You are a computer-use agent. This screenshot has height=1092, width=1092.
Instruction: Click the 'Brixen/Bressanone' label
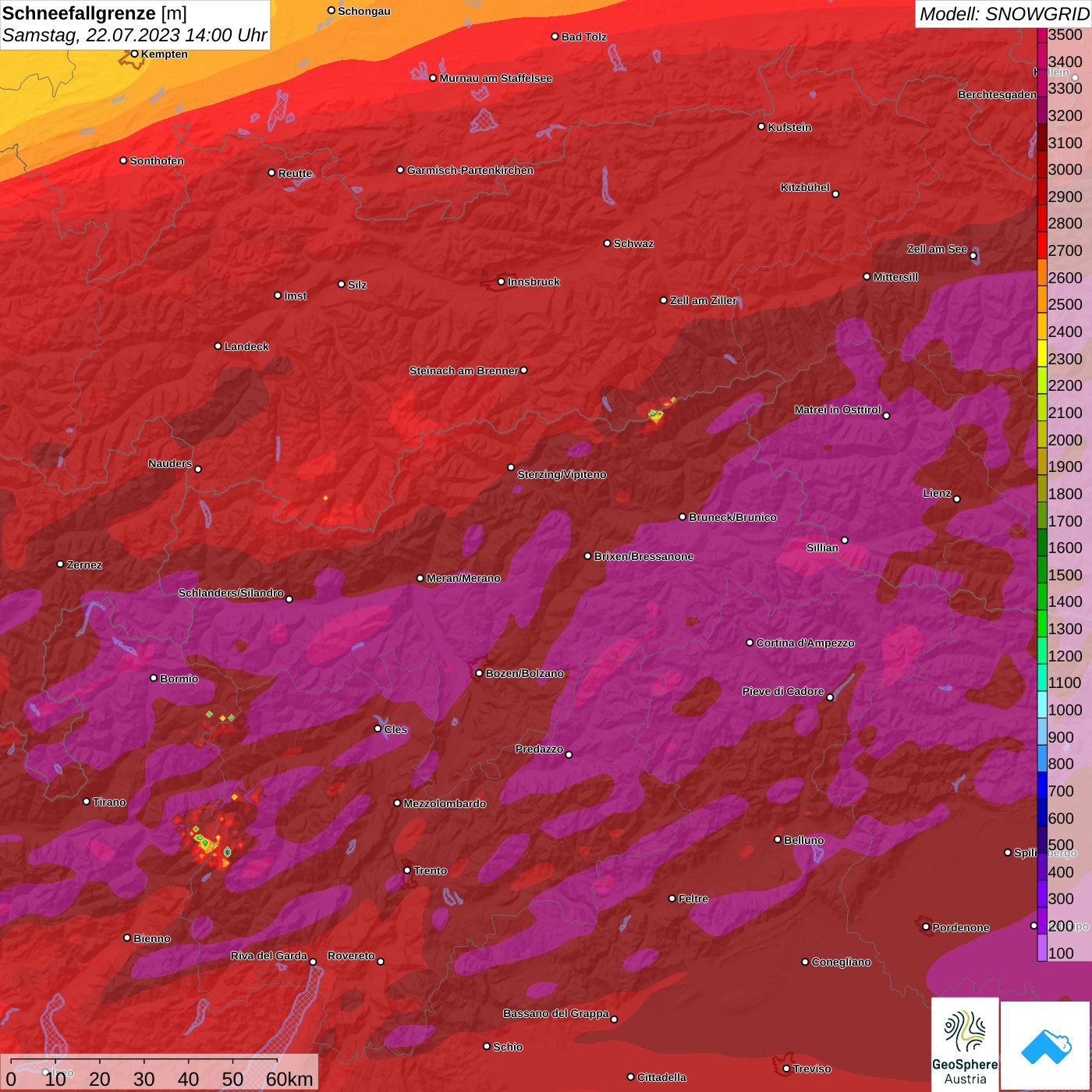pyautogui.click(x=643, y=556)
